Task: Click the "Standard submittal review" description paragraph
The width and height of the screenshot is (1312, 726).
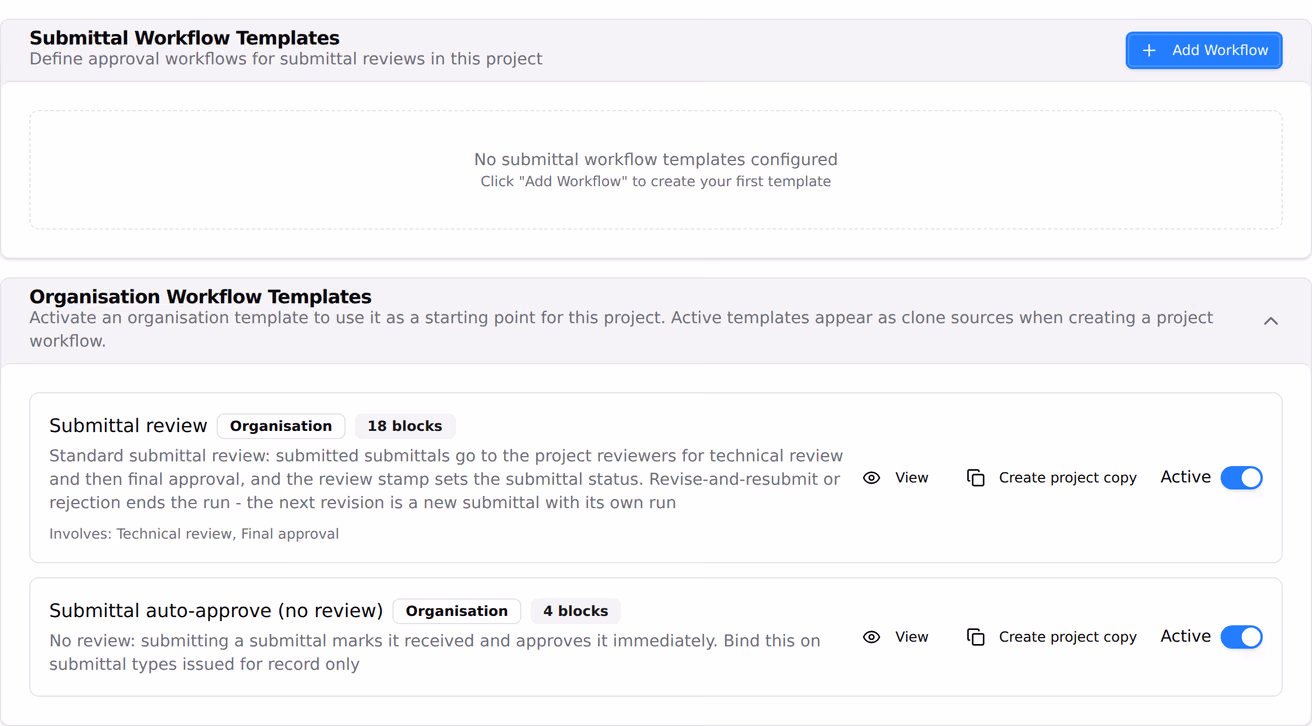Action: pos(446,479)
